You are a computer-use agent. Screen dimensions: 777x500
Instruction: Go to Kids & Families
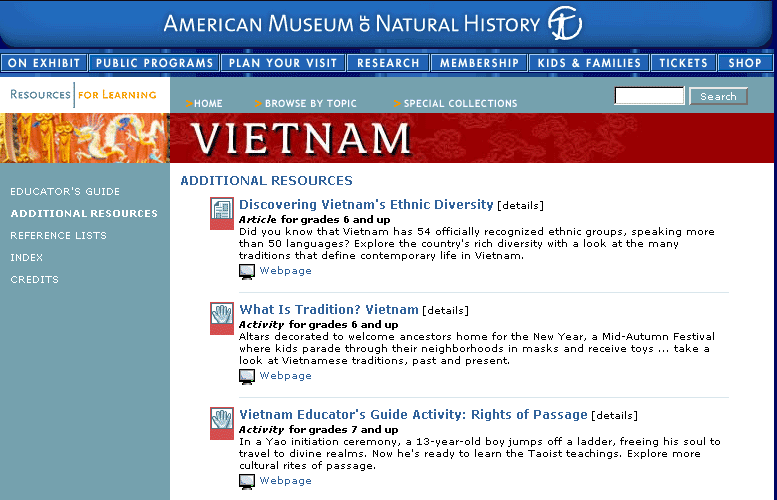point(589,63)
